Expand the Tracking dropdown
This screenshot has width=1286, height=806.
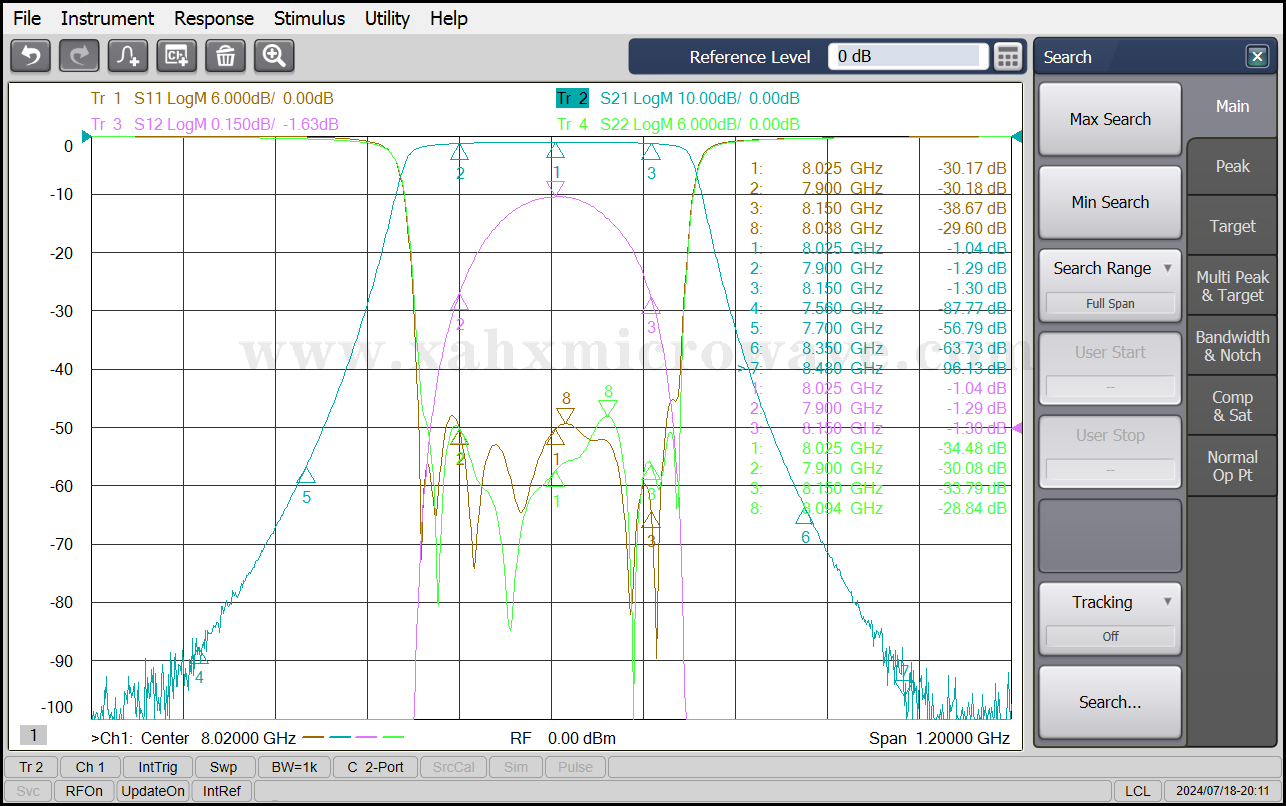[1110, 602]
